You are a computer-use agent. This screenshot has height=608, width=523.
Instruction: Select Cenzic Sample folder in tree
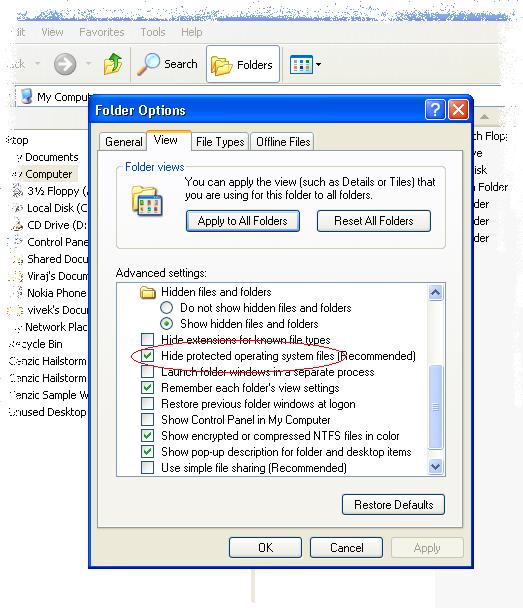49,395
